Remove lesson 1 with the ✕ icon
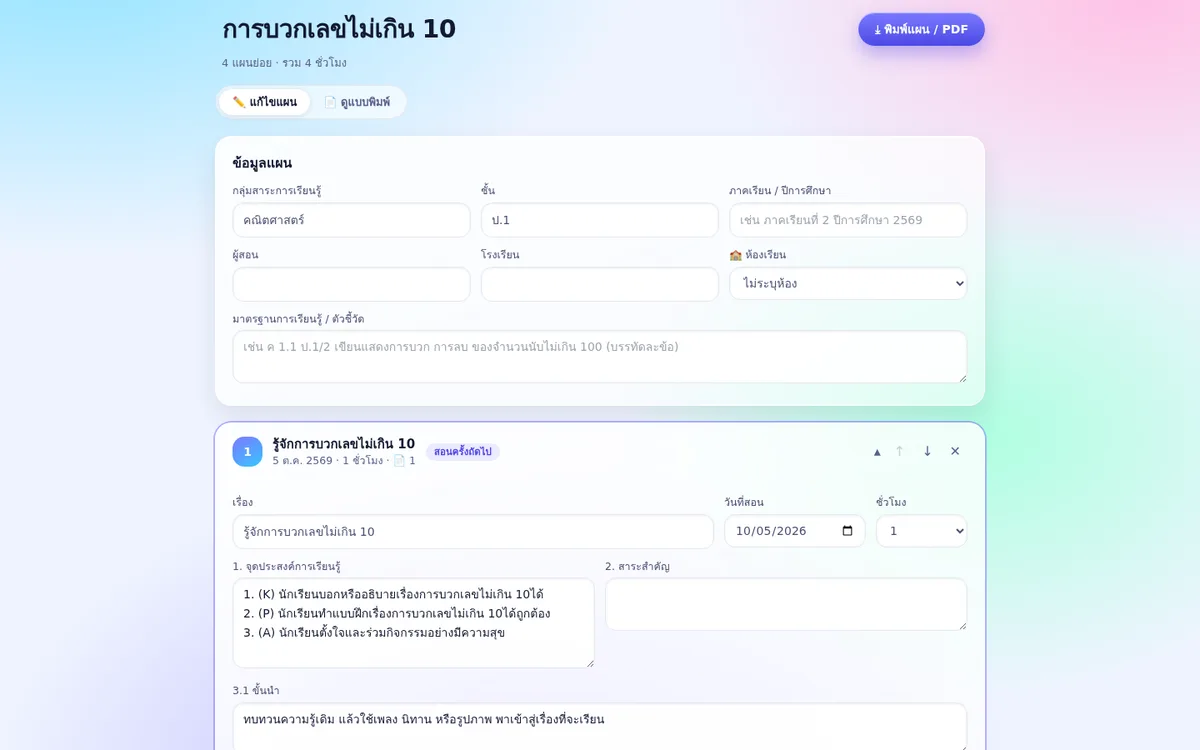Screen dimensions: 1200x750 [955, 451]
